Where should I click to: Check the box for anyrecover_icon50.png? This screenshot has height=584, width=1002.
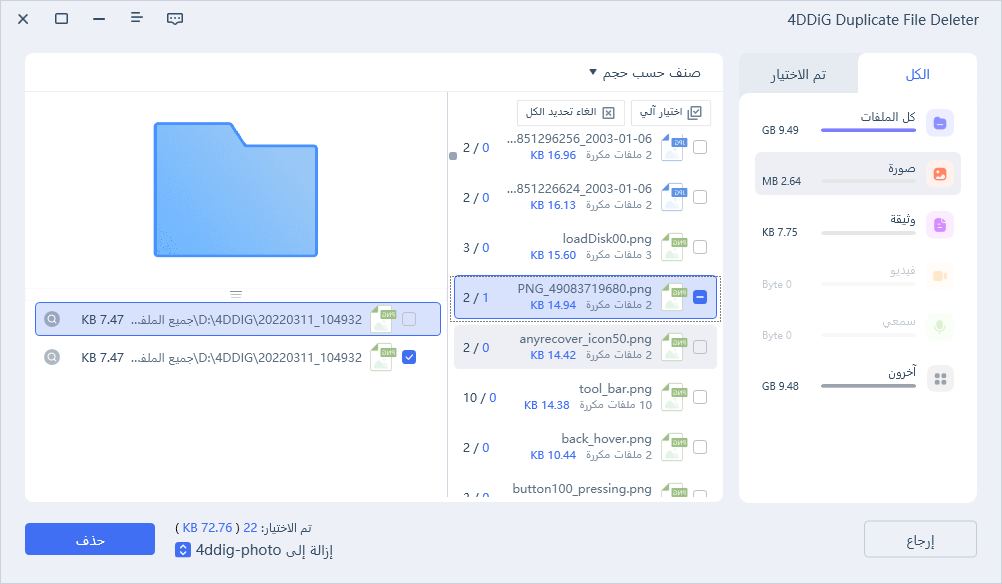(x=700, y=347)
